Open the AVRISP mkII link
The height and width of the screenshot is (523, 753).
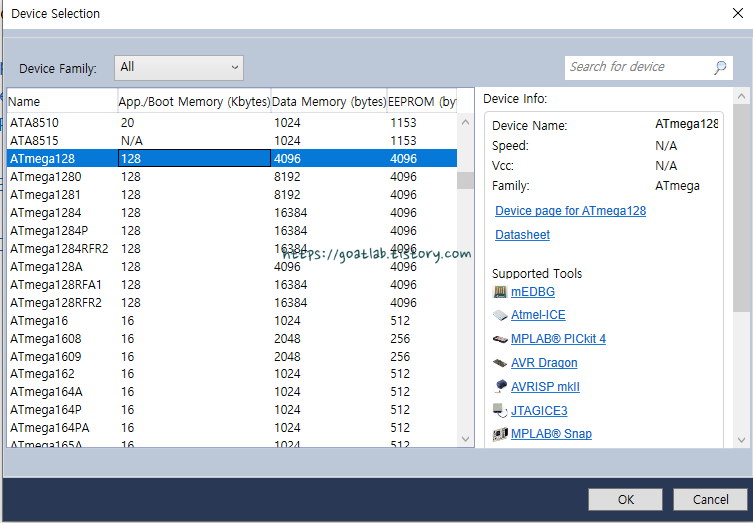pos(545,387)
